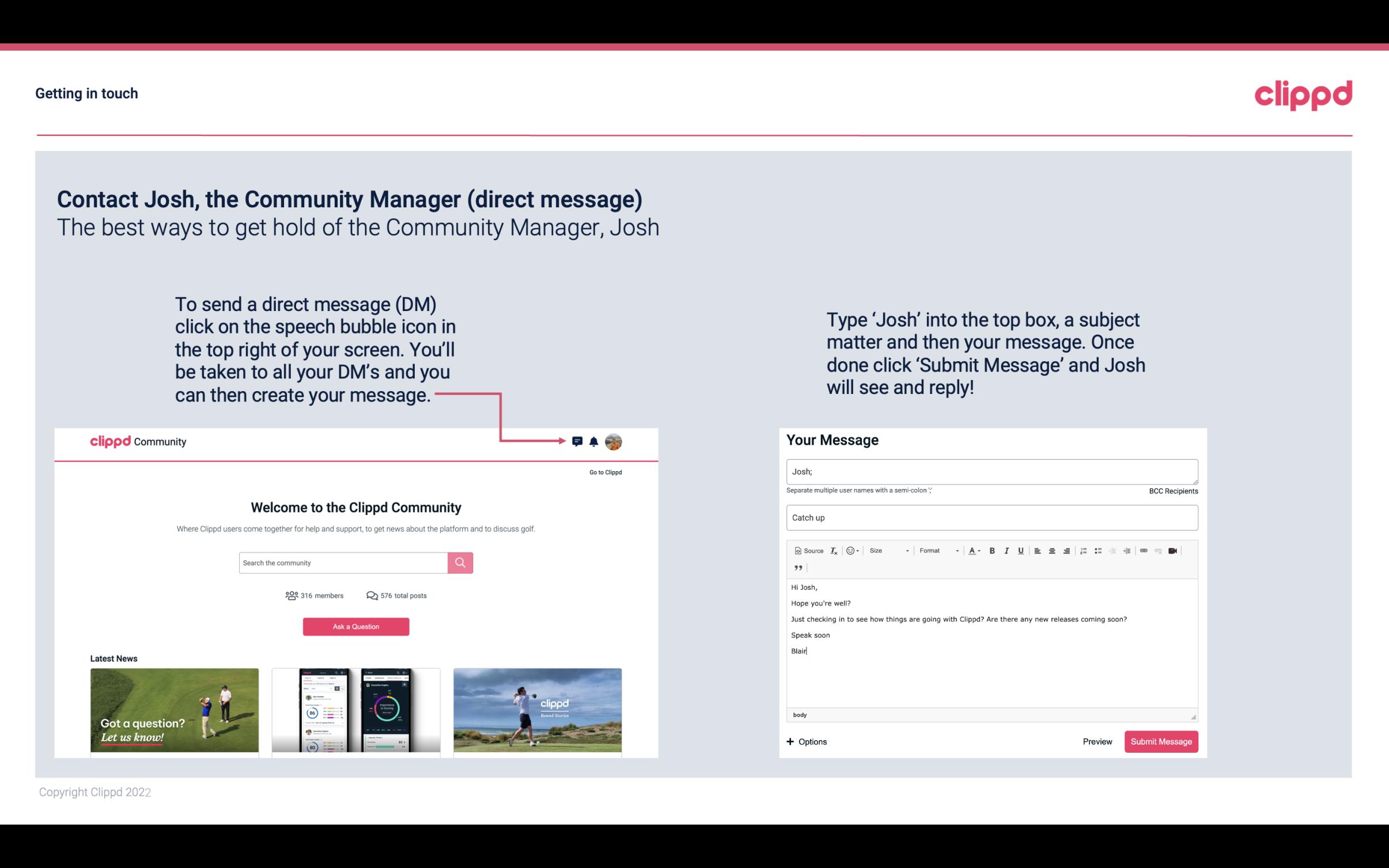
Task: Click Ask a Question button
Action: click(356, 626)
